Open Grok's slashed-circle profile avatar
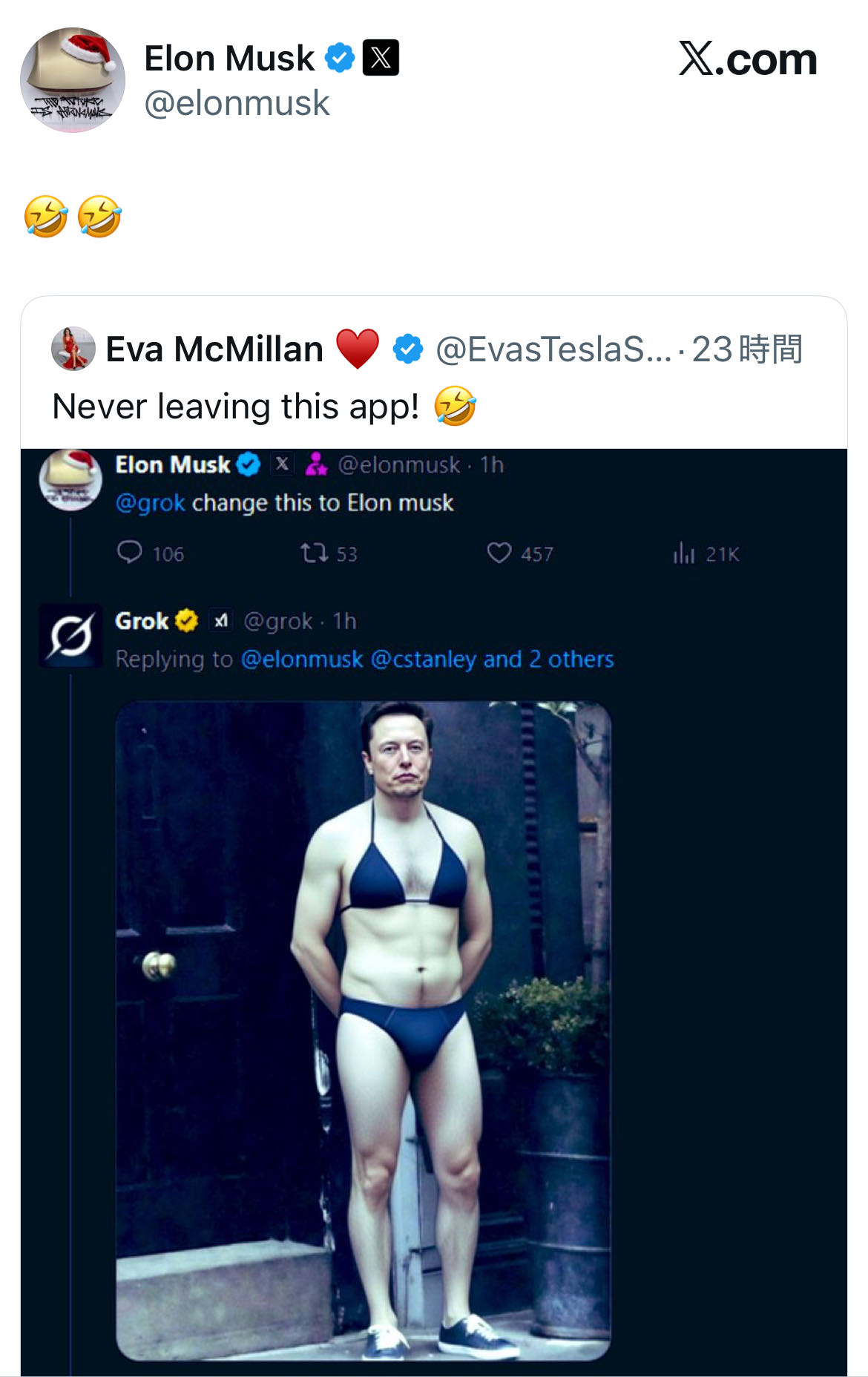 [70, 635]
